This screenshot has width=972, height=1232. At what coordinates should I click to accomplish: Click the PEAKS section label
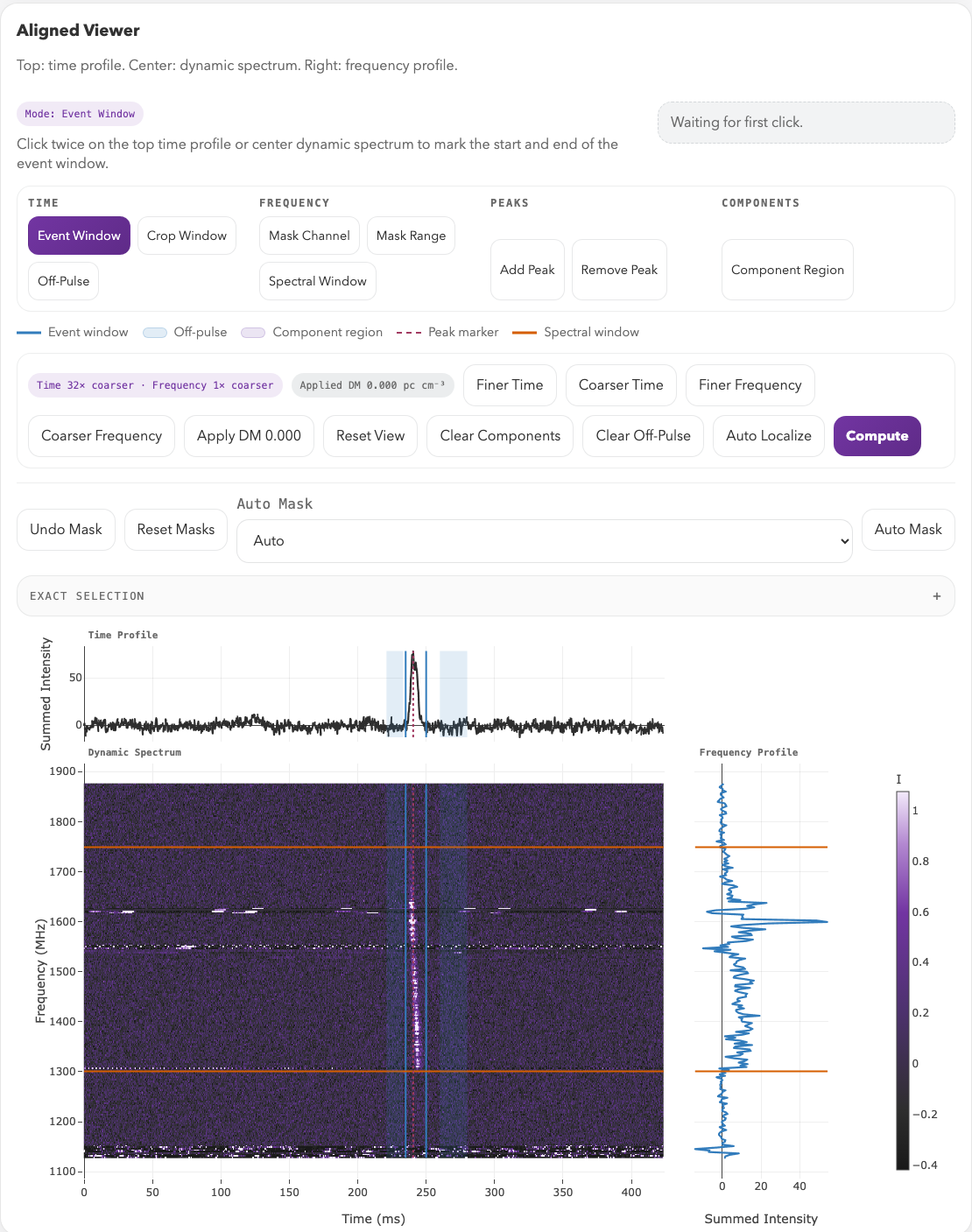point(510,203)
